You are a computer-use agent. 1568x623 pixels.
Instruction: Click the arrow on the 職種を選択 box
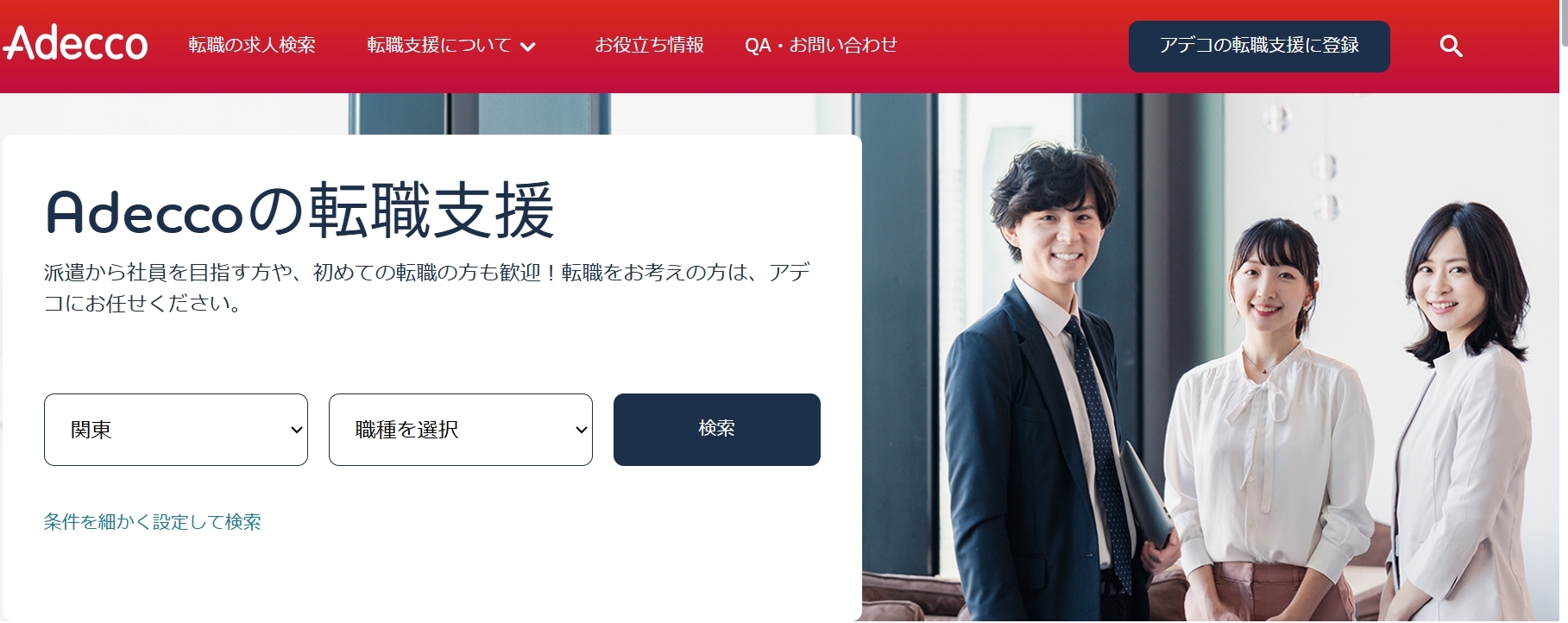(x=581, y=430)
